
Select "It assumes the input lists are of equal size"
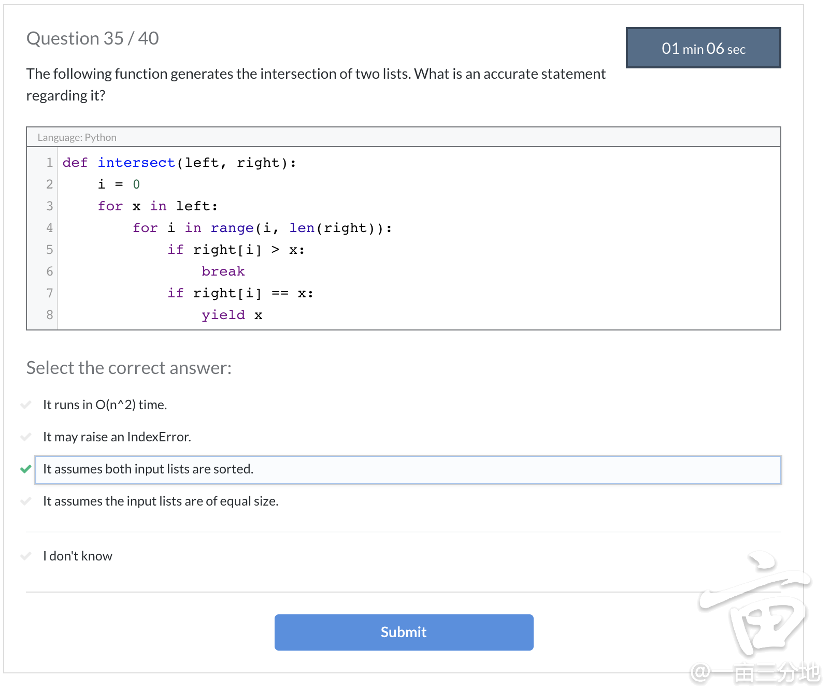coord(161,501)
